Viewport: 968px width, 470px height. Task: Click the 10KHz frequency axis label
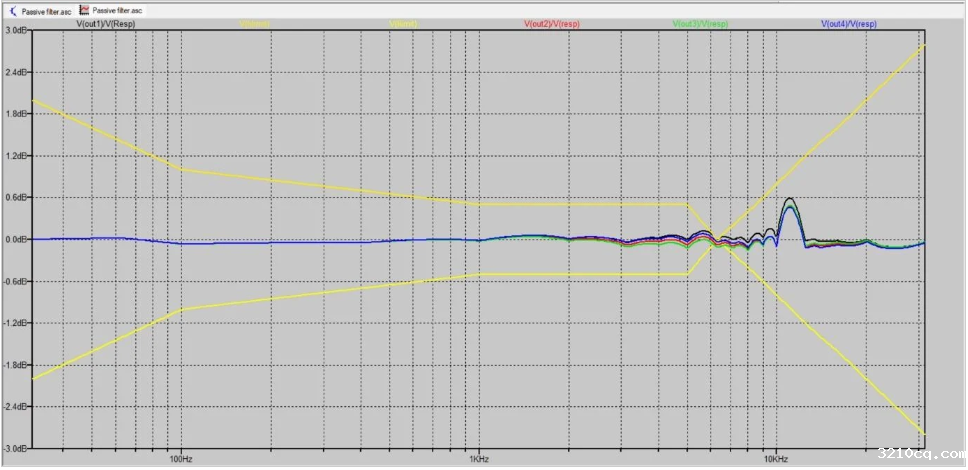(x=775, y=459)
